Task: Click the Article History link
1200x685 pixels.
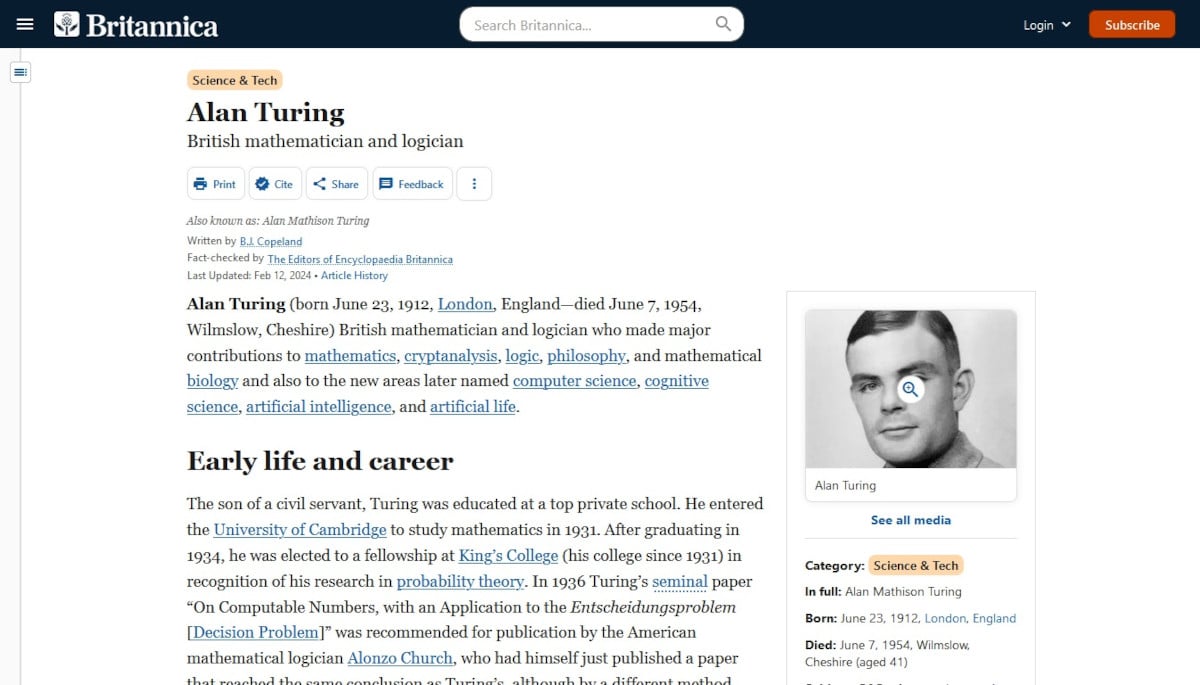Action: point(354,275)
